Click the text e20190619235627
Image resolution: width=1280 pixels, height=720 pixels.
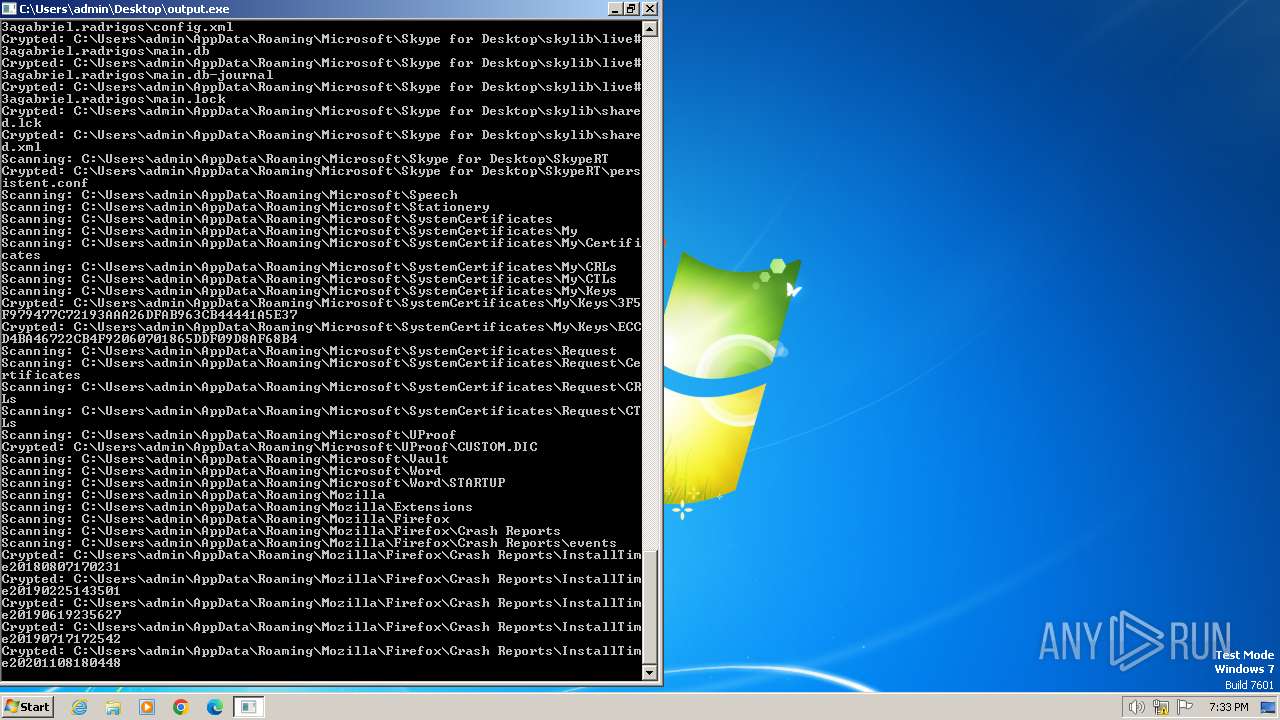click(x=61, y=615)
